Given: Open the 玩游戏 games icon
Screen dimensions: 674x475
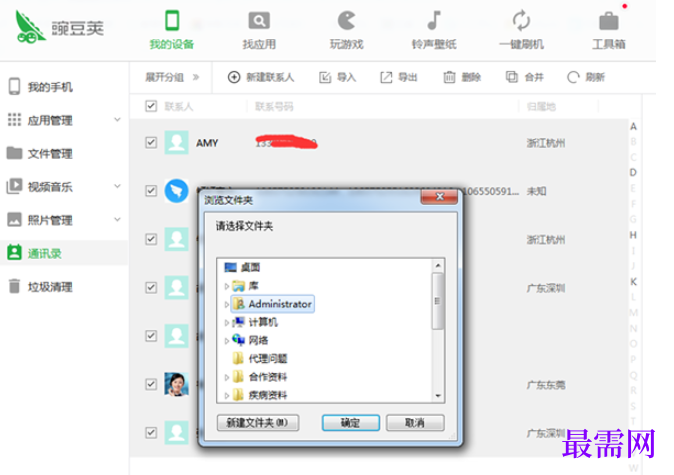Looking at the screenshot, I should (x=346, y=21).
